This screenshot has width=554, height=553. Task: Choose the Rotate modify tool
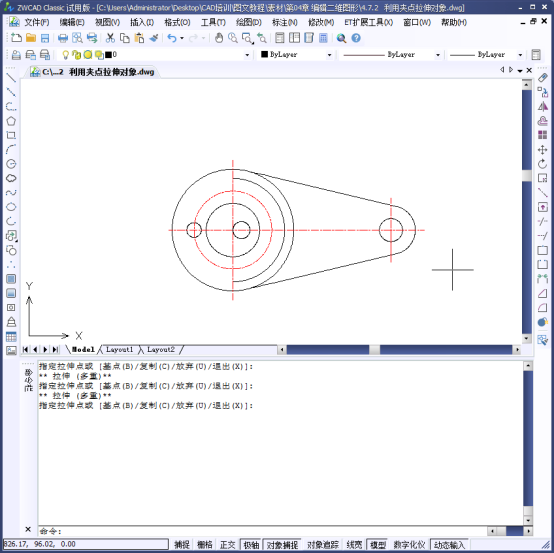(x=543, y=164)
